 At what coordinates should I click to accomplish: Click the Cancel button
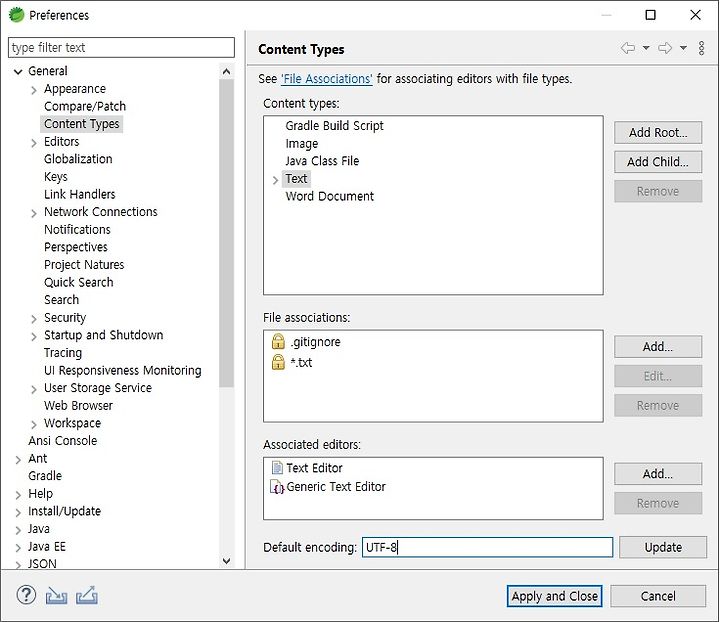(x=658, y=596)
